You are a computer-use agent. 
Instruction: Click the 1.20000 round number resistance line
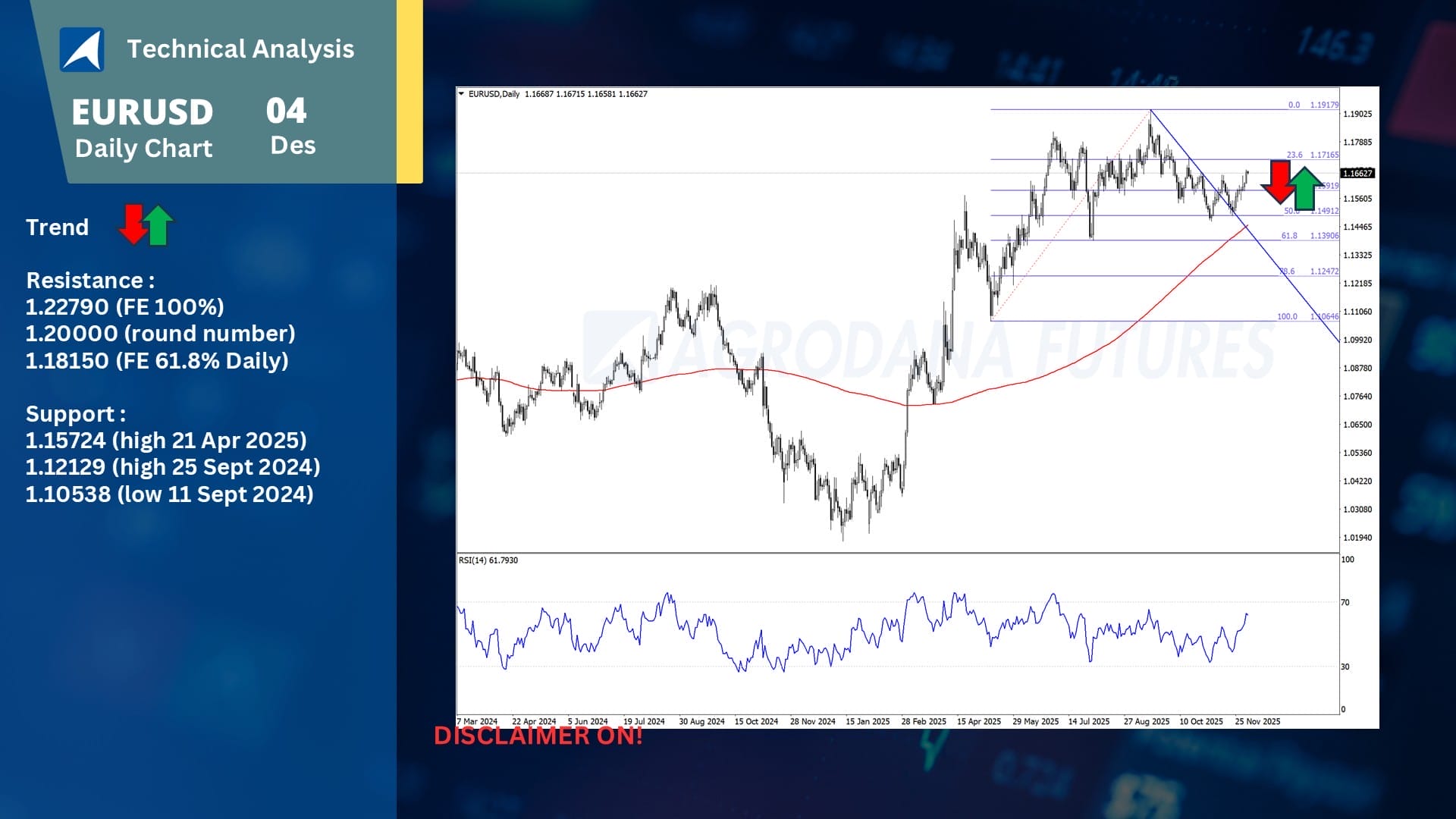(160, 334)
